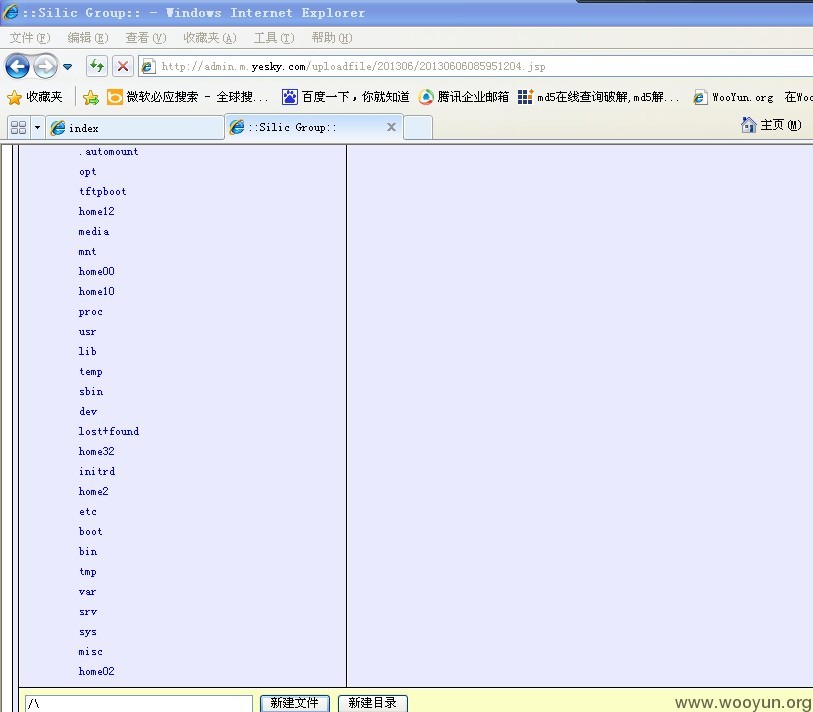This screenshot has height=712, width=813.
Task: Click the browser Back arrow button
Action: (x=17, y=66)
